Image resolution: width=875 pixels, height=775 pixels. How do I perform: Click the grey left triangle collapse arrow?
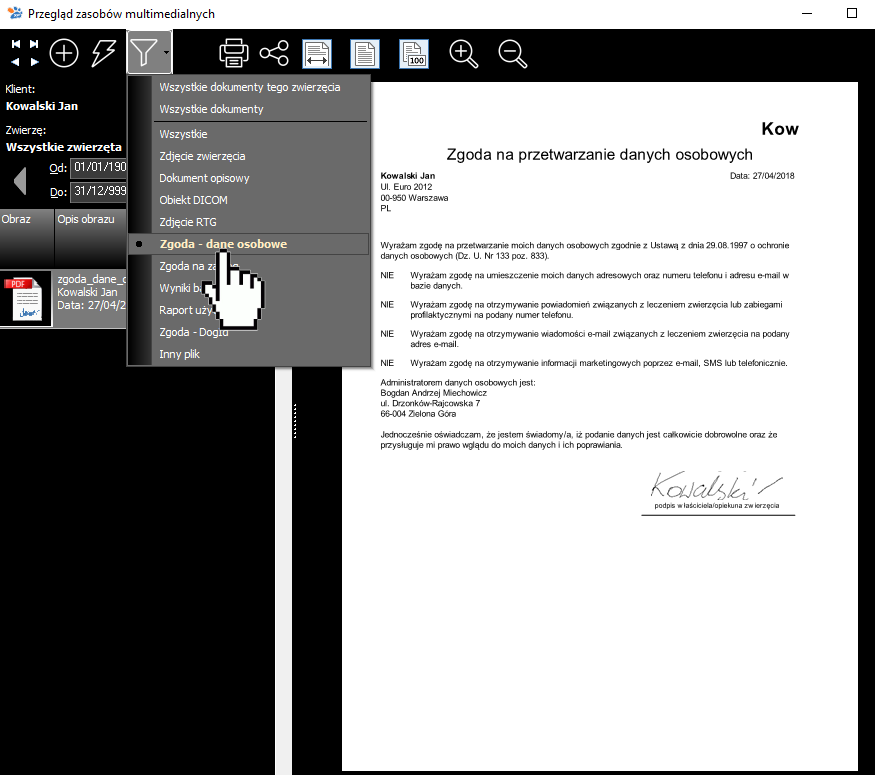20,181
